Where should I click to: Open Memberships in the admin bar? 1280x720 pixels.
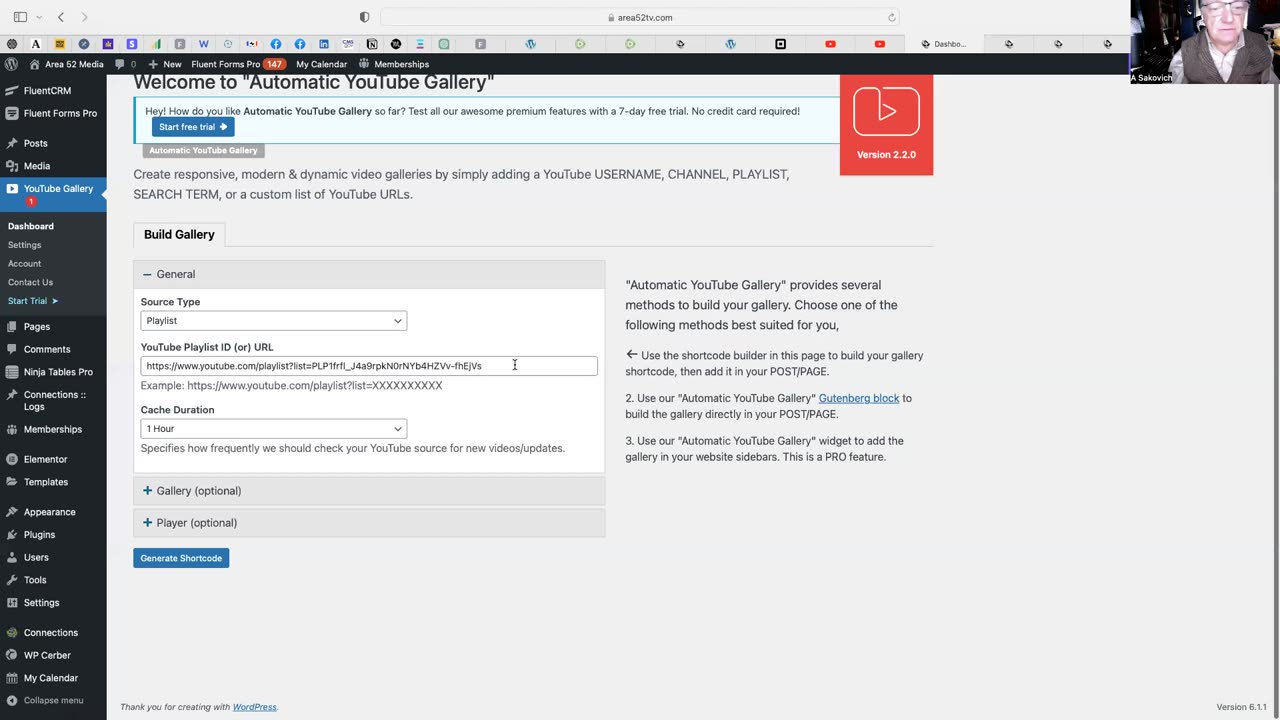point(393,64)
